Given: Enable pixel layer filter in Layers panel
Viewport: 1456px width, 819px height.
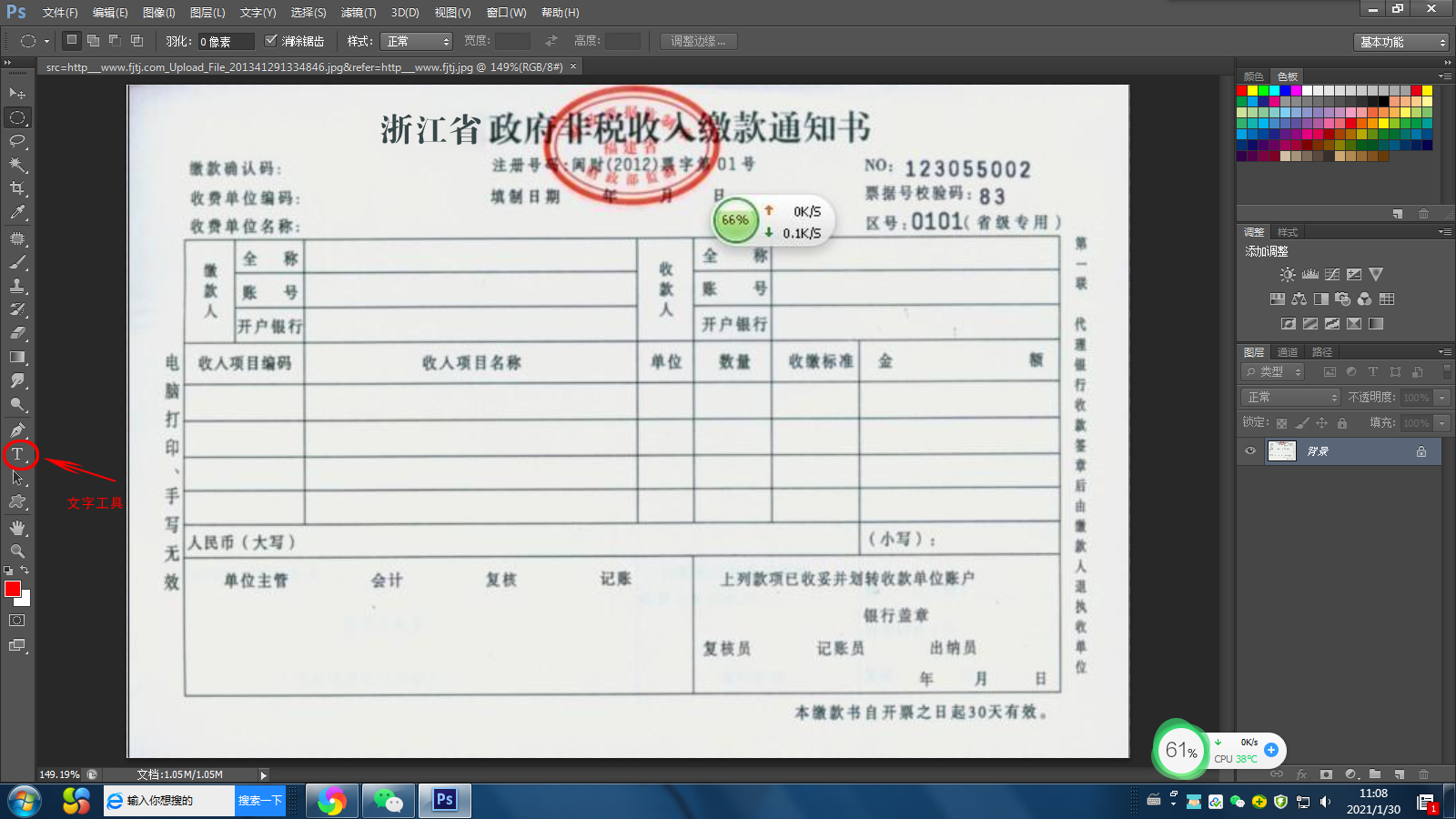Looking at the screenshot, I should (x=1330, y=372).
